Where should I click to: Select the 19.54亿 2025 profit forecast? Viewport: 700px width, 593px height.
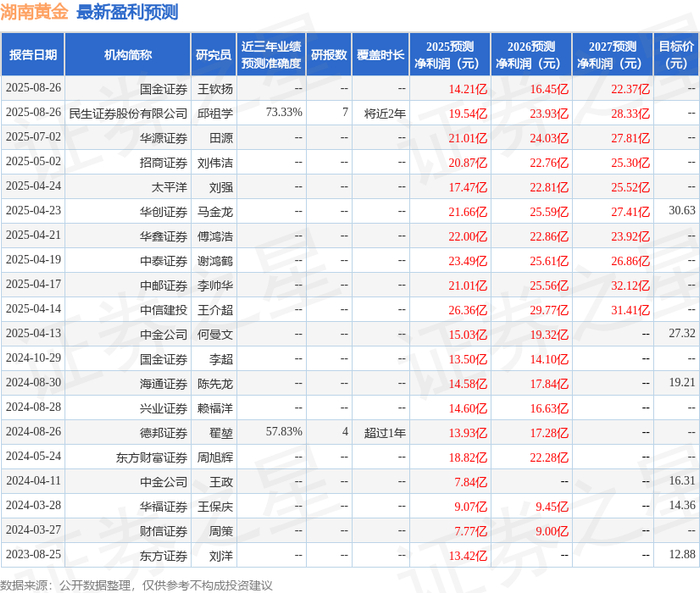pos(467,113)
